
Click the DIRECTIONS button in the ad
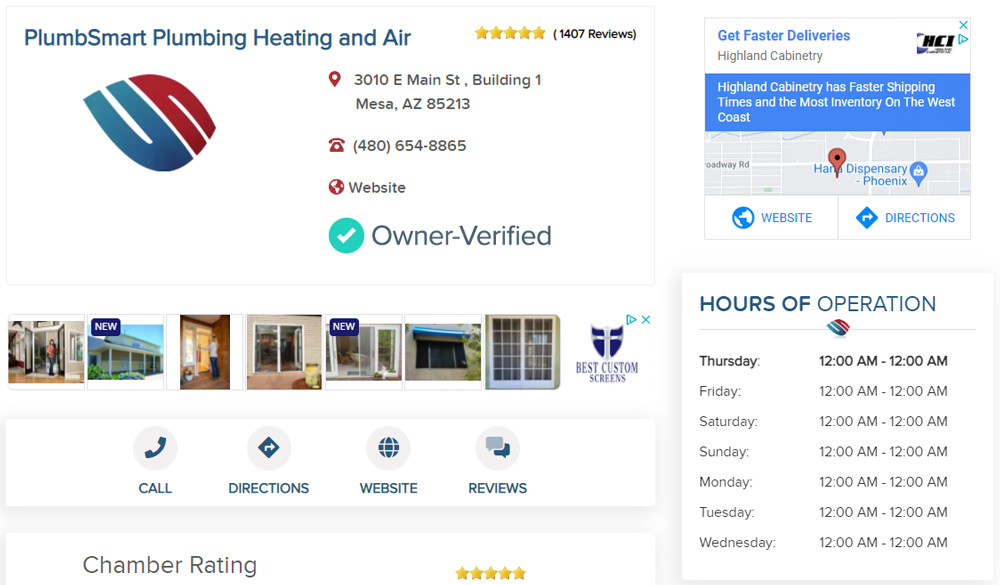coord(904,218)
